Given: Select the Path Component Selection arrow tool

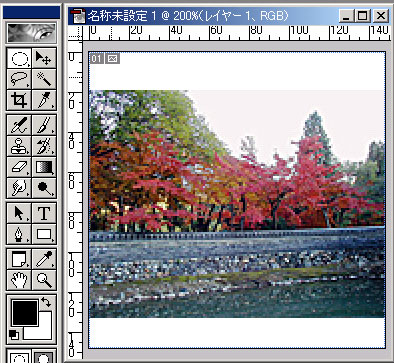Looking at the screenshot, I should point(19,213).
